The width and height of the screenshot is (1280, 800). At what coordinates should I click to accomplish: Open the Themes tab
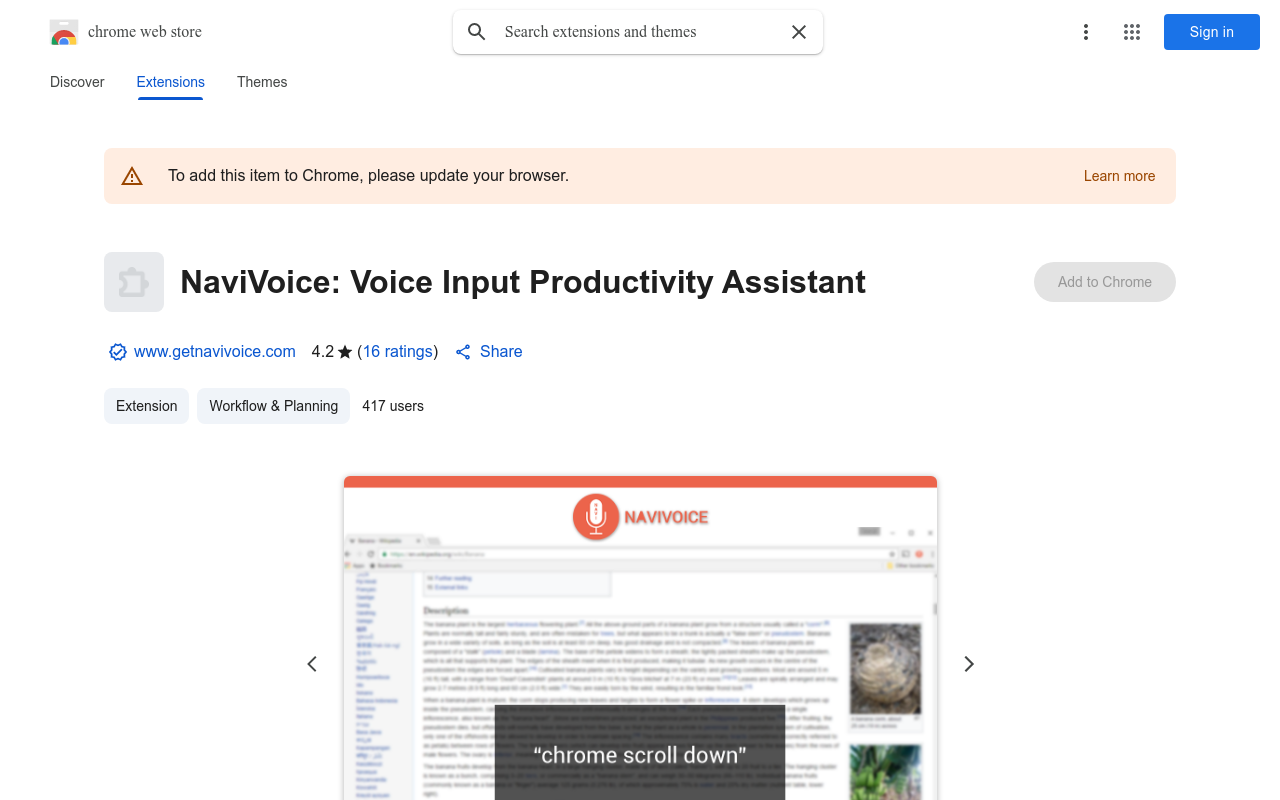pyautogui.click(x=262, y=82)
